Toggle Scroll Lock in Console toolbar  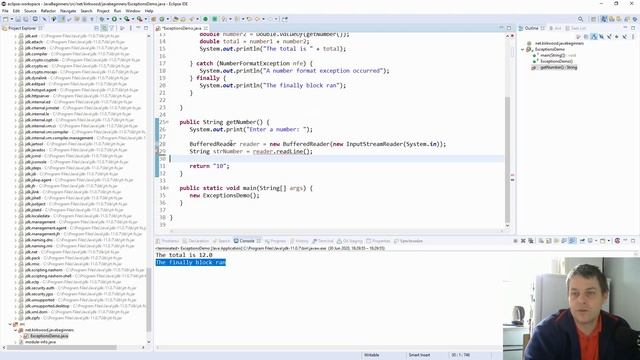pos(548,241)
